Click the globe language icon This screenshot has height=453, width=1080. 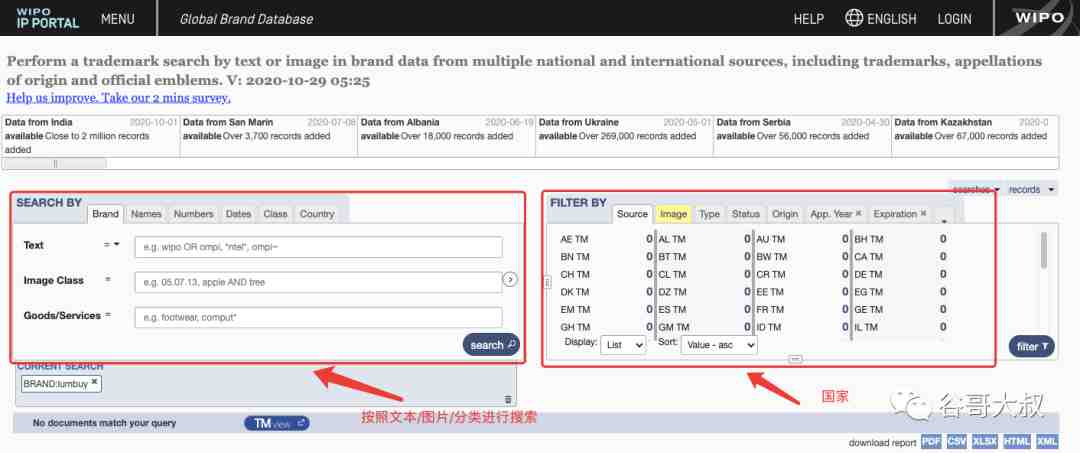point(854,18)
